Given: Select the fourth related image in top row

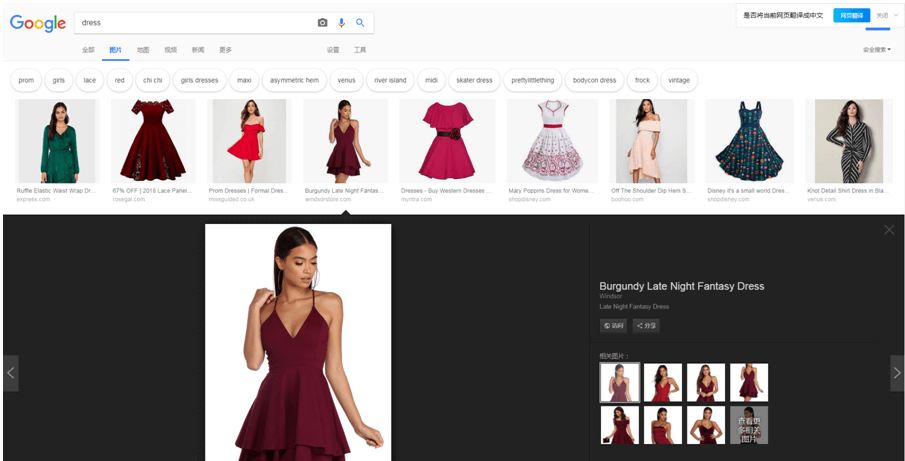Looking at the screenshot, I should 749,382.
